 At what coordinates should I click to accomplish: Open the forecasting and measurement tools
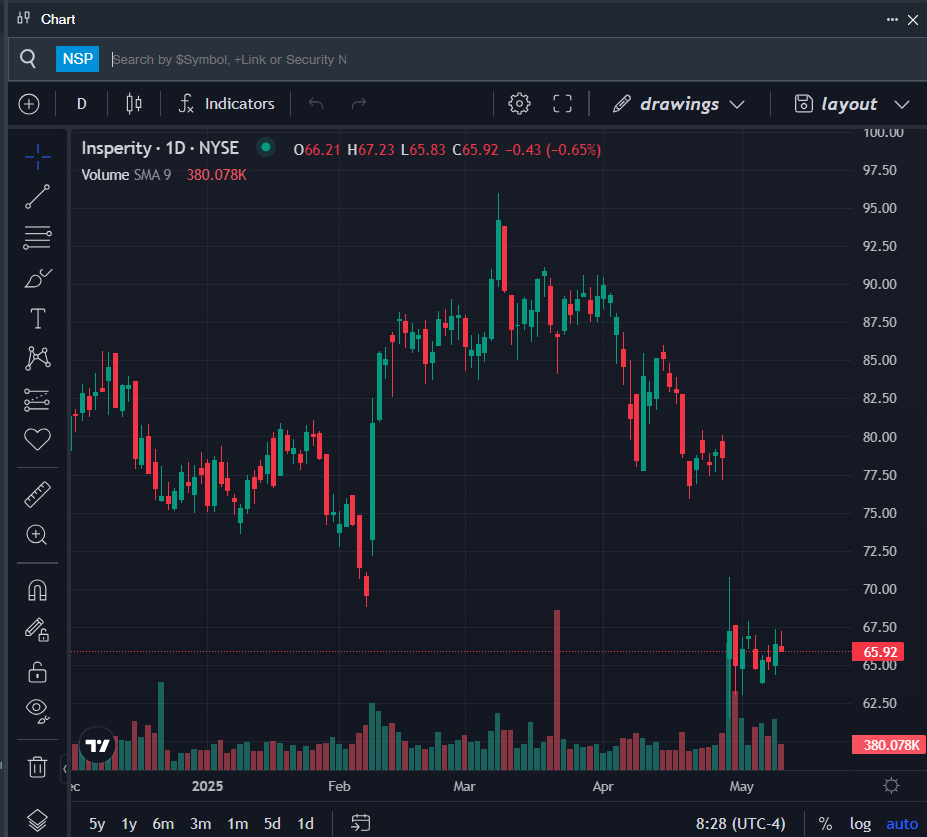coord(37,400)
